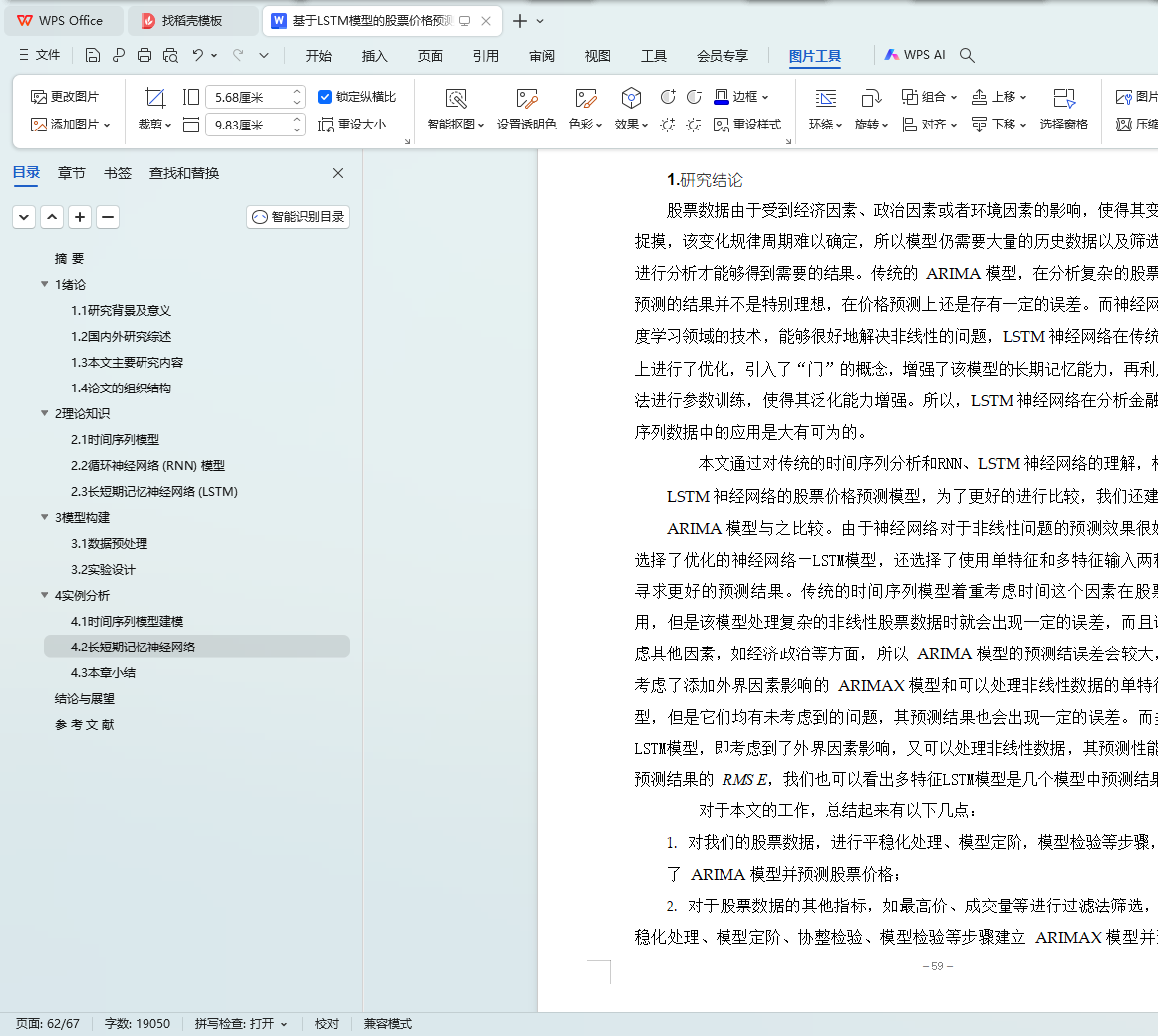The height and width of the screenshot is (1036, 1158).
Task: Click the up chevron button in outline pane
Action: coord(52,217)
